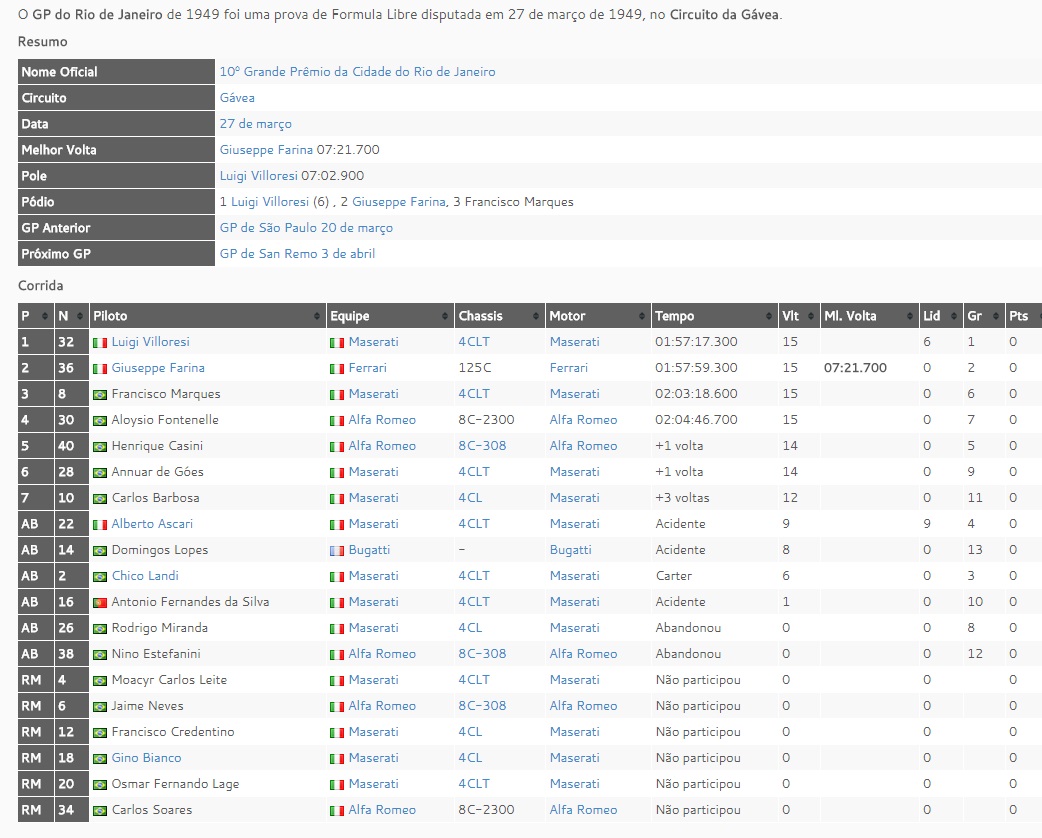
Task: Click Brazilian flag beside Carlos Soares
Action: [100, 811]
